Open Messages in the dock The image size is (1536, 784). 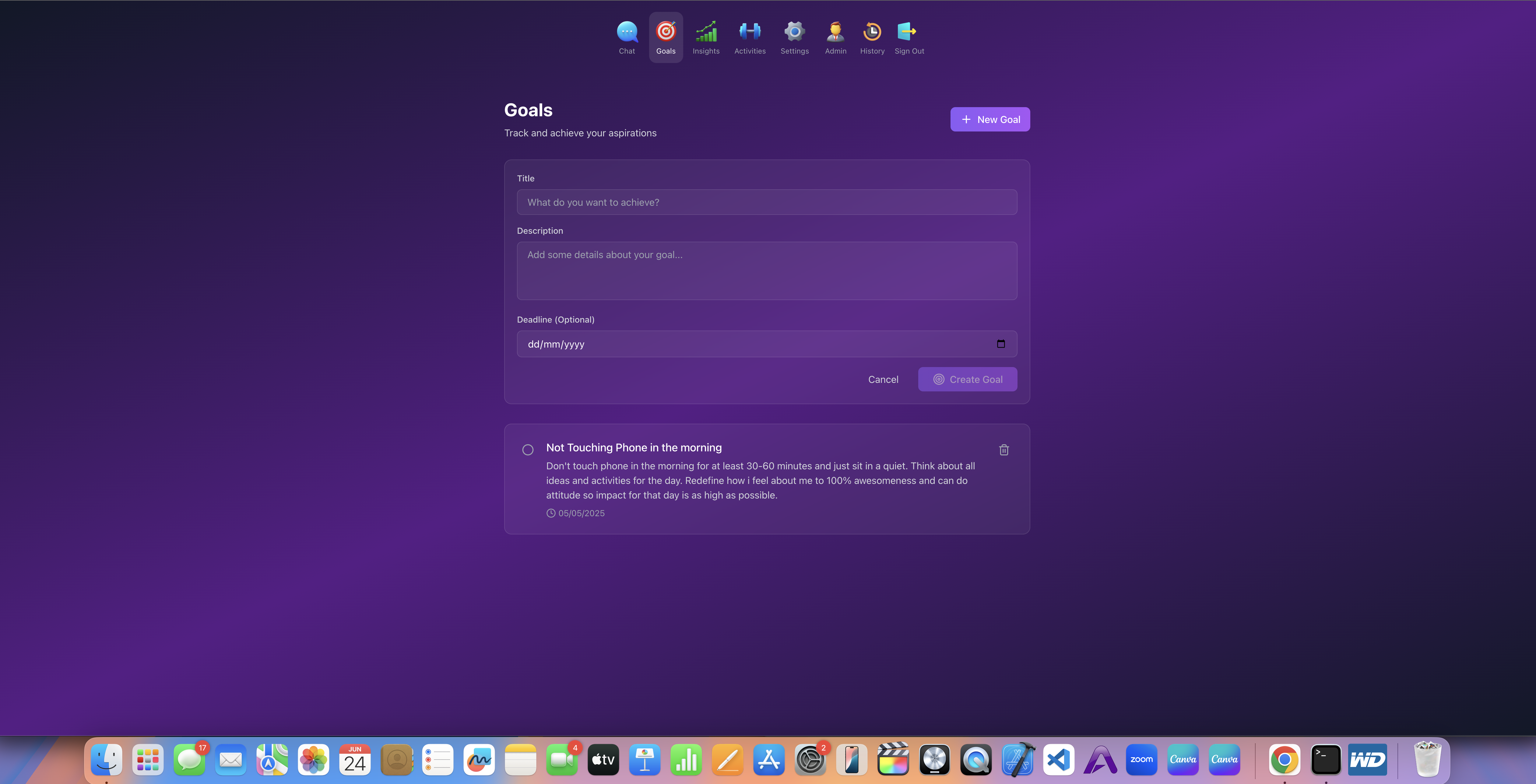(190, 759)
